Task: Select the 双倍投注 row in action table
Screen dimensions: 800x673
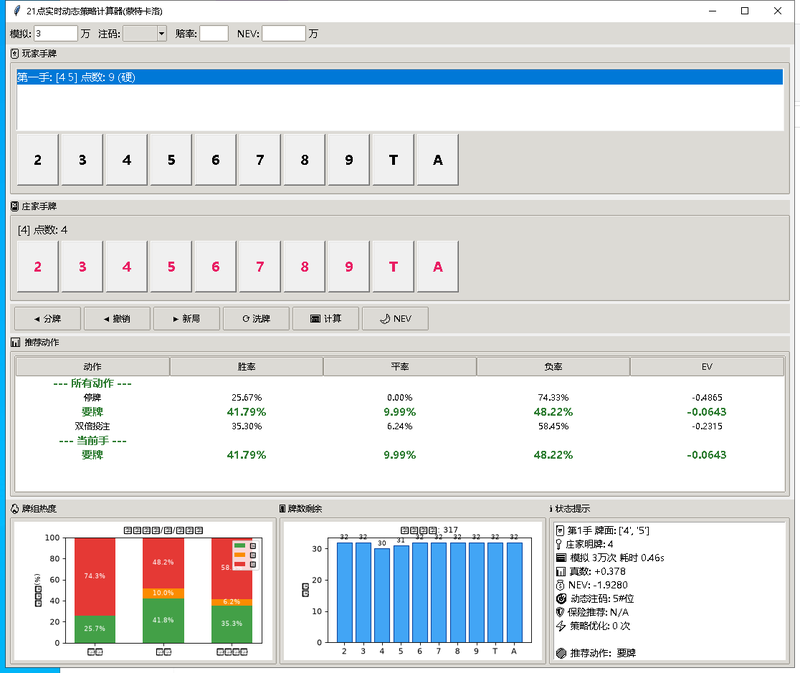Action: tap(399, 426)
